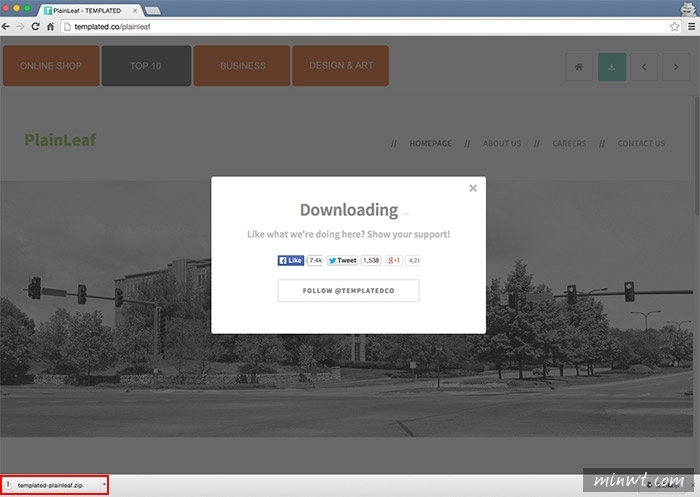
Task: Open a new browser tab
Action: [153, 11]
